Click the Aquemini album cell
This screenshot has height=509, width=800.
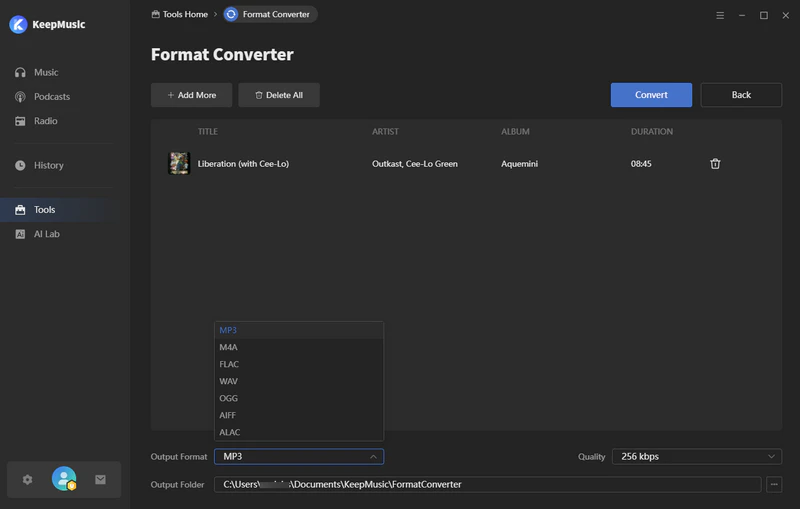click(519, 164)
